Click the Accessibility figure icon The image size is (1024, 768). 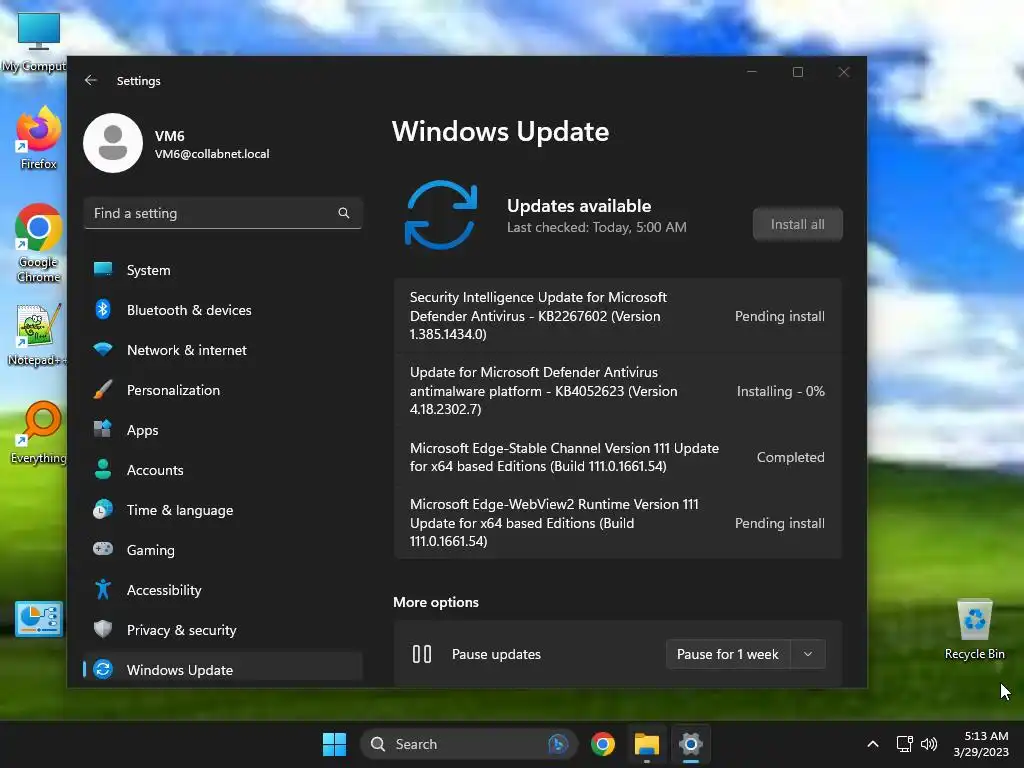point(103,589)
